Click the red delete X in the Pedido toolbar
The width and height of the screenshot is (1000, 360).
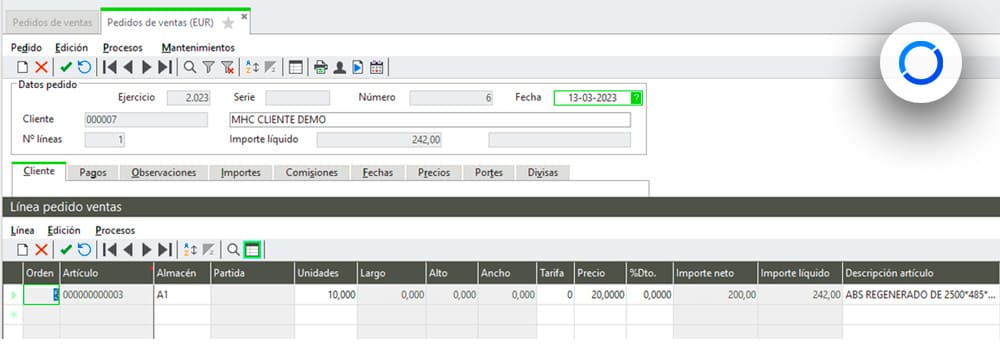(41, 67)
